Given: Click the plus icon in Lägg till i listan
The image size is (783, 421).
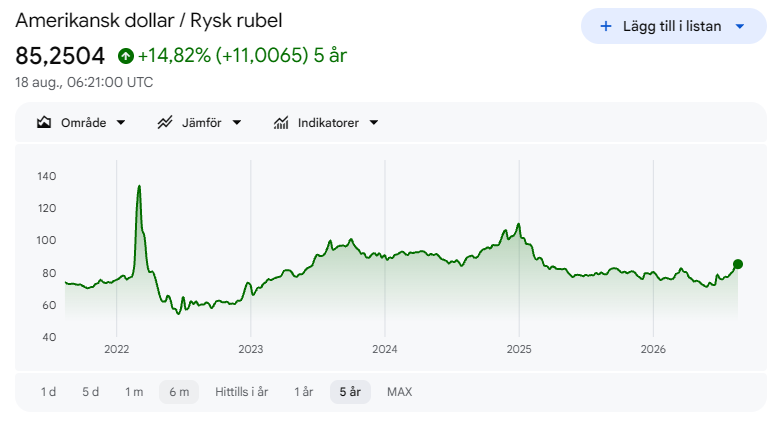Looking at the screenshot, I should point(606,26).
